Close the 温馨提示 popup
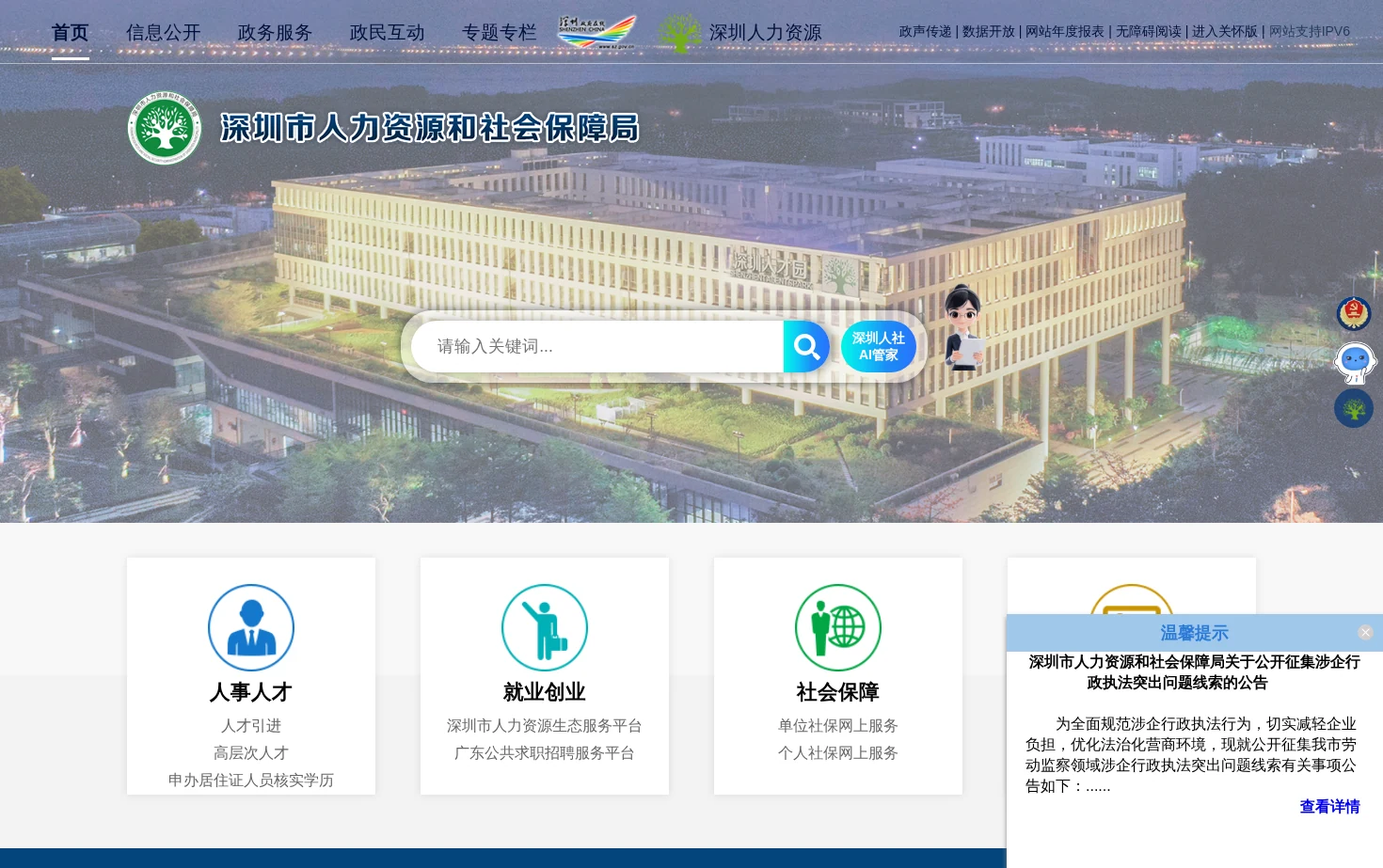The width and height of the screenshot is (1383, 868). (1365, 633)
